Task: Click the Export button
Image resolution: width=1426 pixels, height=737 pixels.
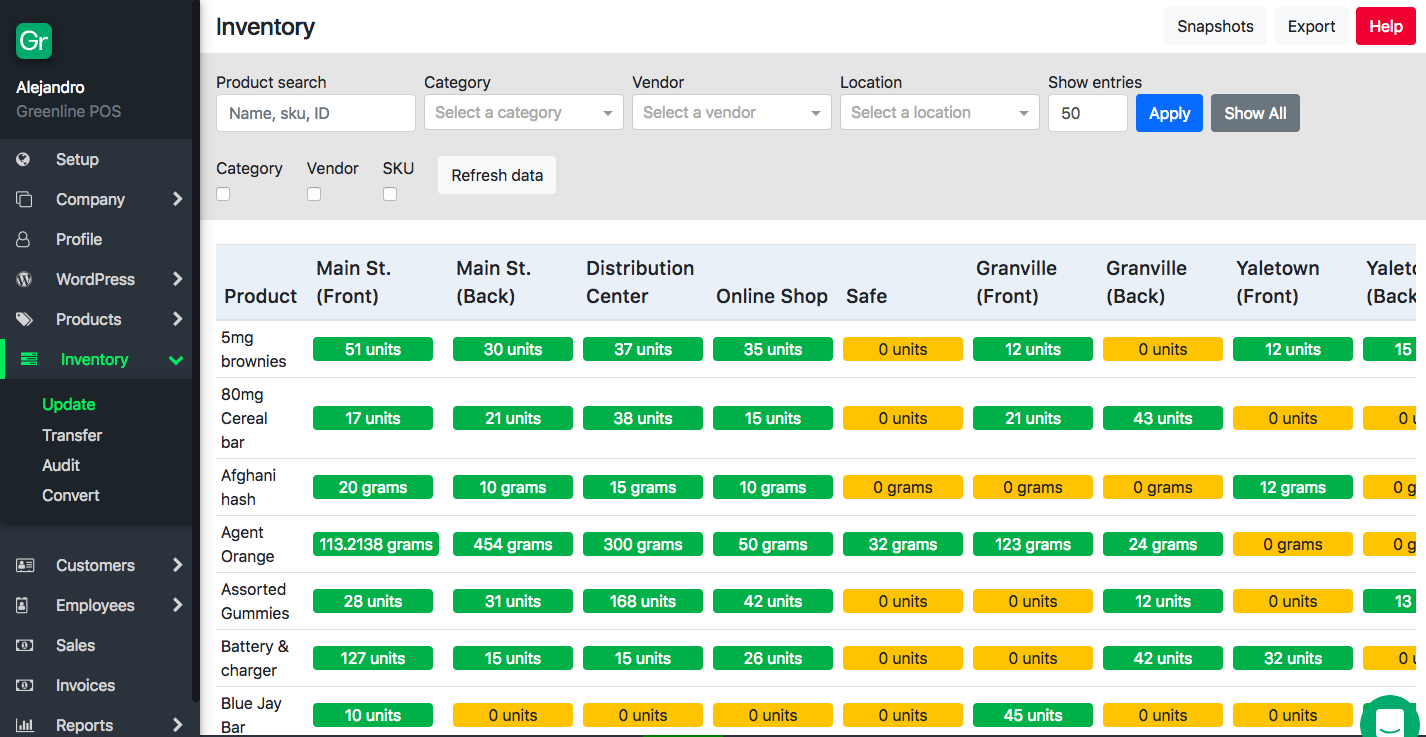Action: [x=1311, y=27]
